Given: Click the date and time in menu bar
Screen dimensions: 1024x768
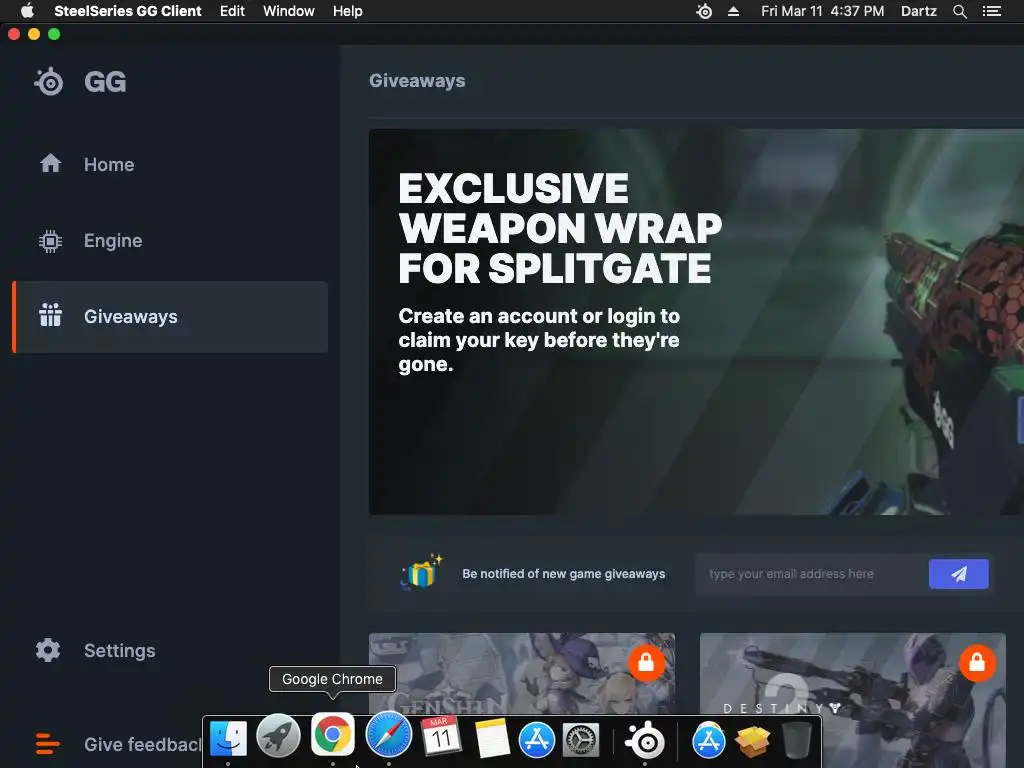Looking at the screenshot, I should point(822,11).
